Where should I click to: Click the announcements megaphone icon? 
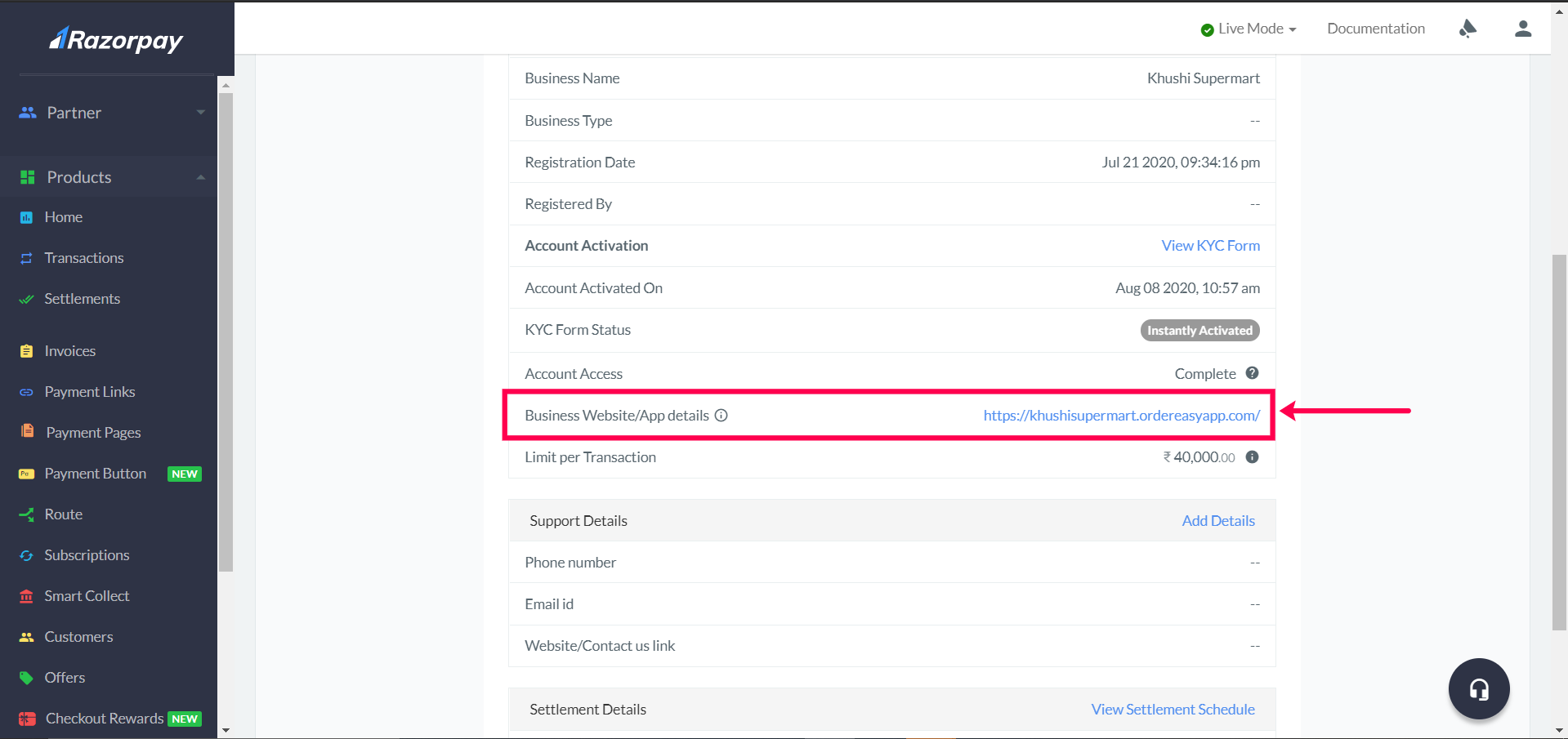point(1467,29)
